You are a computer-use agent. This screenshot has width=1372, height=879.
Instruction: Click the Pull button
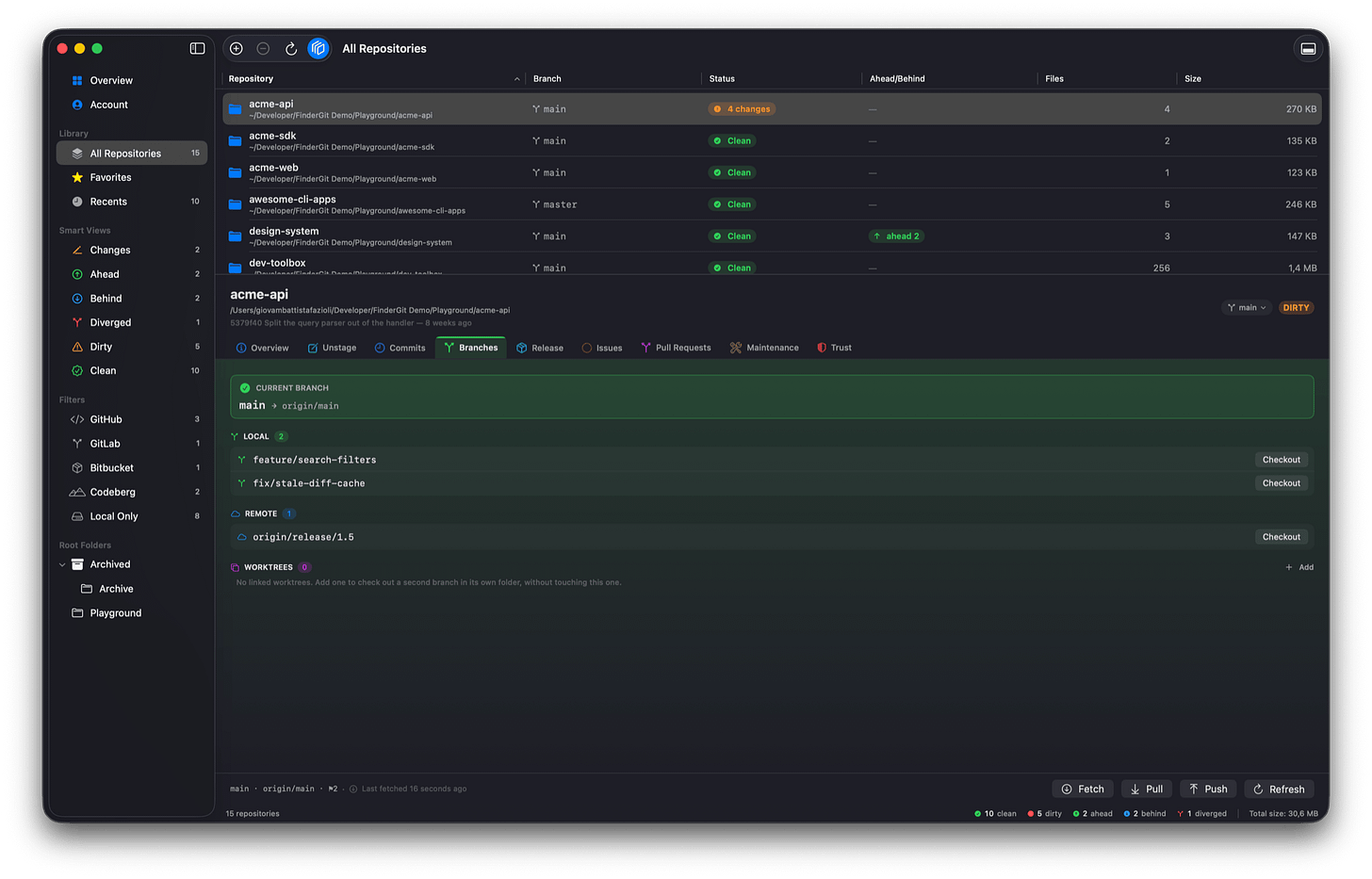point(1147,789)
